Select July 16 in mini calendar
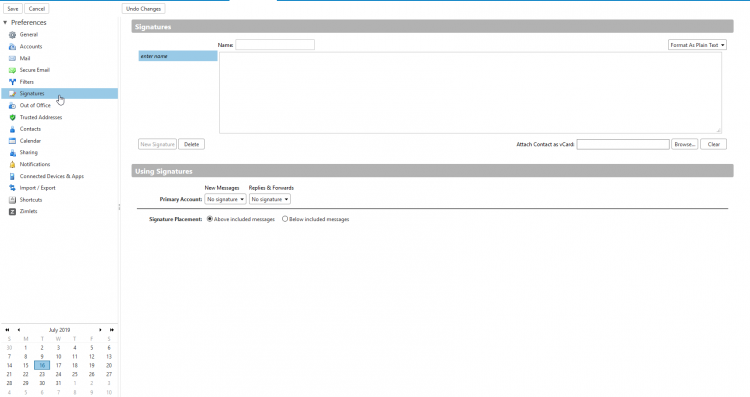Image resolution: width=750 pixels, height=397 pixels. (x=42, y=365)
